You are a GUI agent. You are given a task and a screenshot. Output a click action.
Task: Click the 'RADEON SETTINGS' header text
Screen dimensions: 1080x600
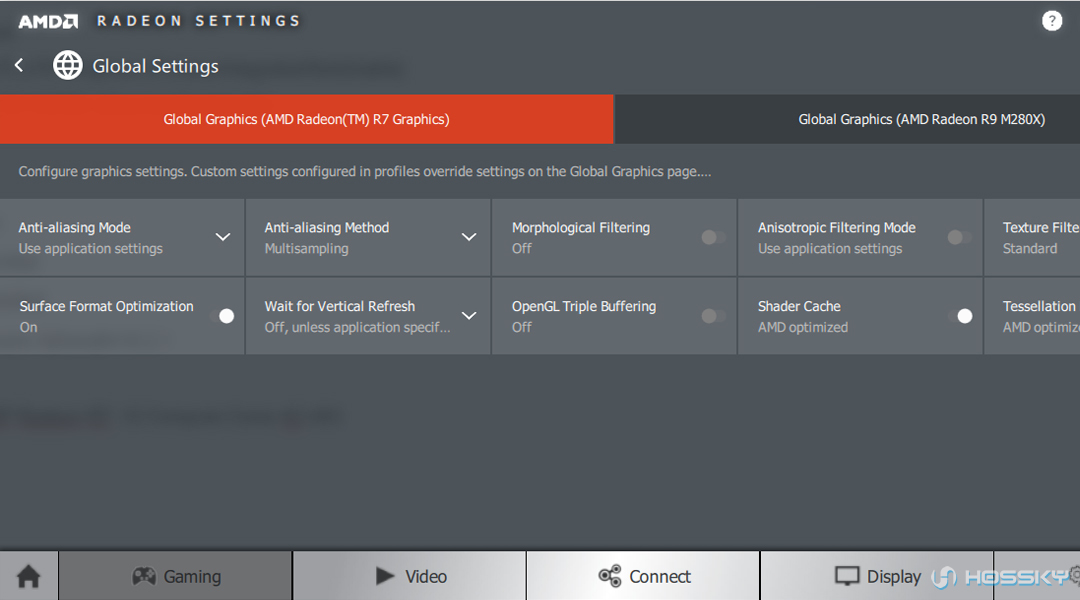[x=198, y=21]
